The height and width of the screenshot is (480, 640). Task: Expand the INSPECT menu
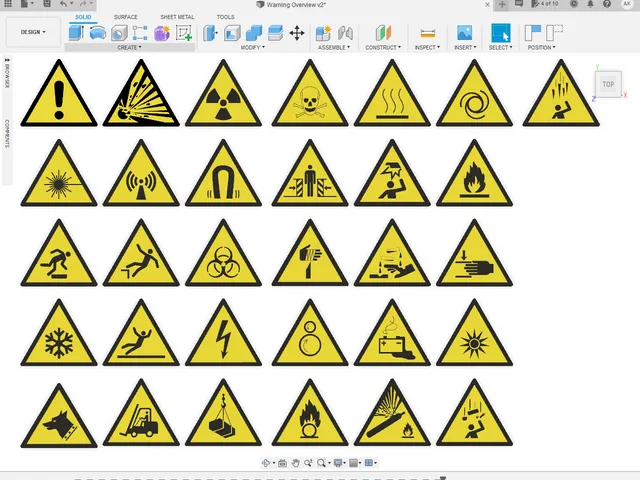pos(427,48)
